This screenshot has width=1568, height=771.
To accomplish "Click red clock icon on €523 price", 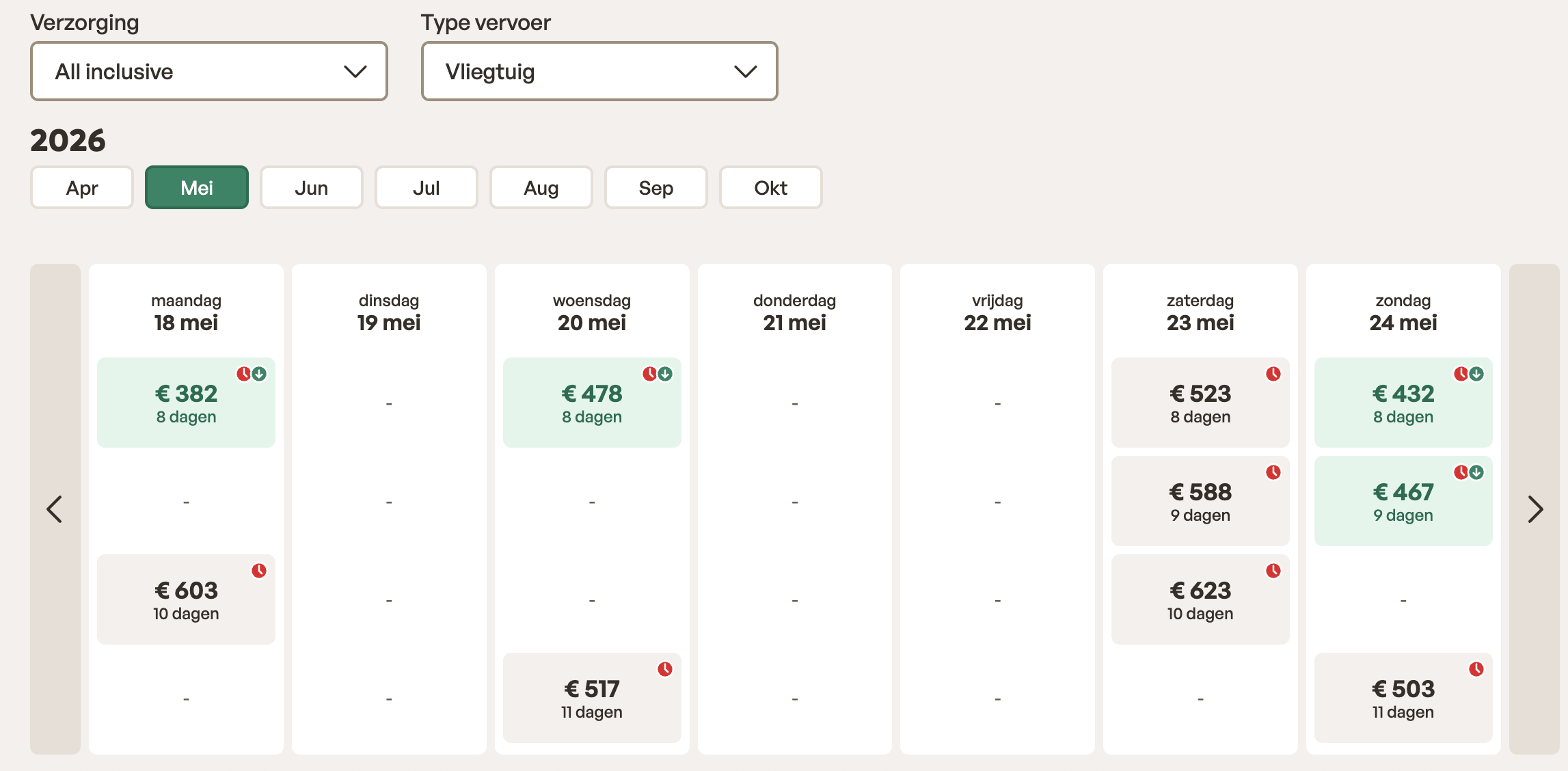I will coord(1273,374).
